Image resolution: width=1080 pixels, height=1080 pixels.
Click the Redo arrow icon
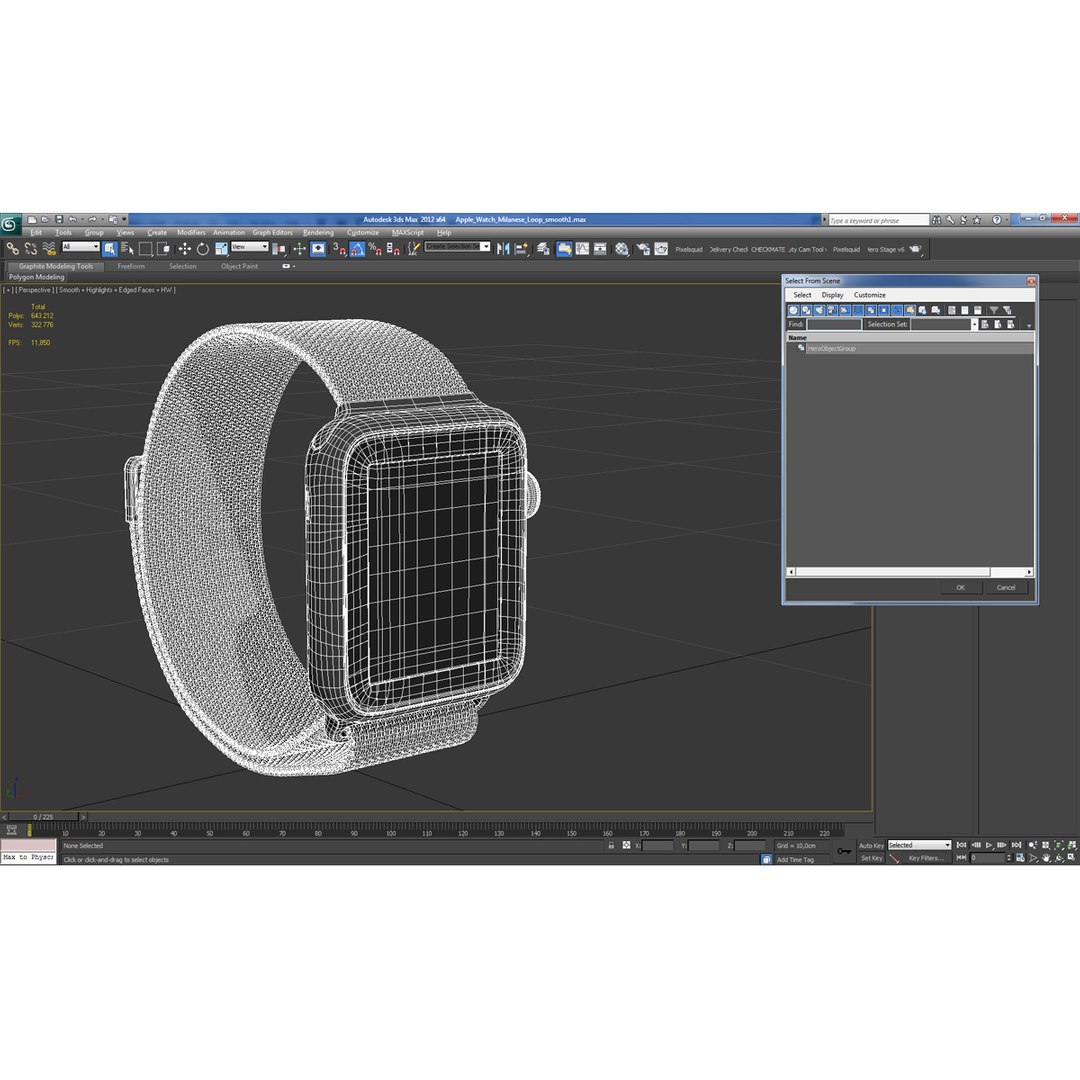click(92, 220)
